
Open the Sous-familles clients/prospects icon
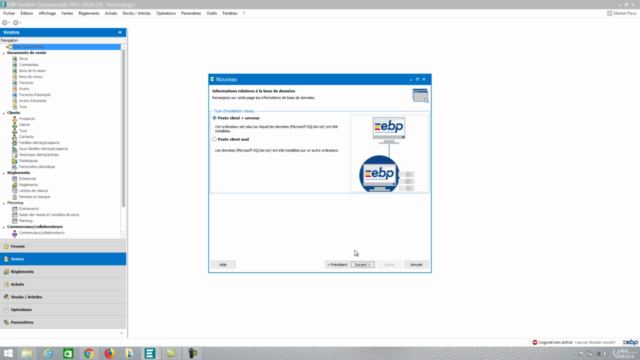[15, 149]
